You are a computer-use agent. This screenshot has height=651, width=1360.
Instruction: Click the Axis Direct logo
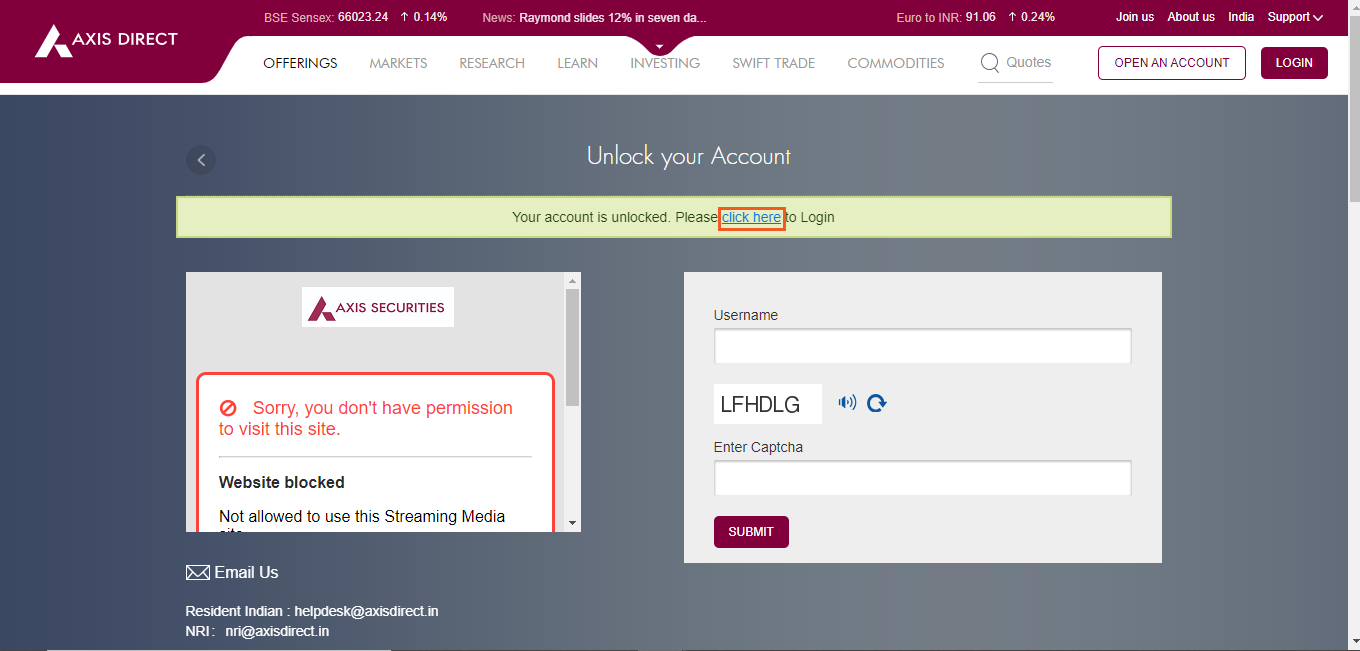[x=106, y=41]
